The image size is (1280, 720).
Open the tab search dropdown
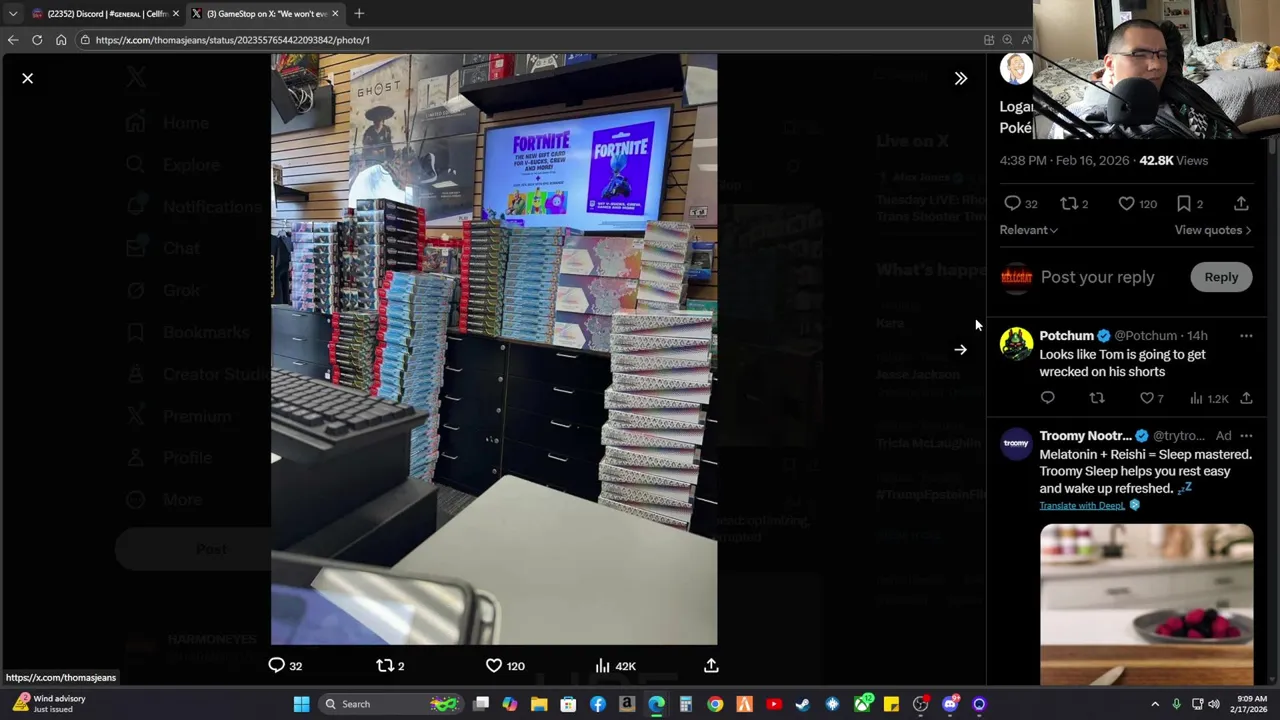tap(12, 13)
